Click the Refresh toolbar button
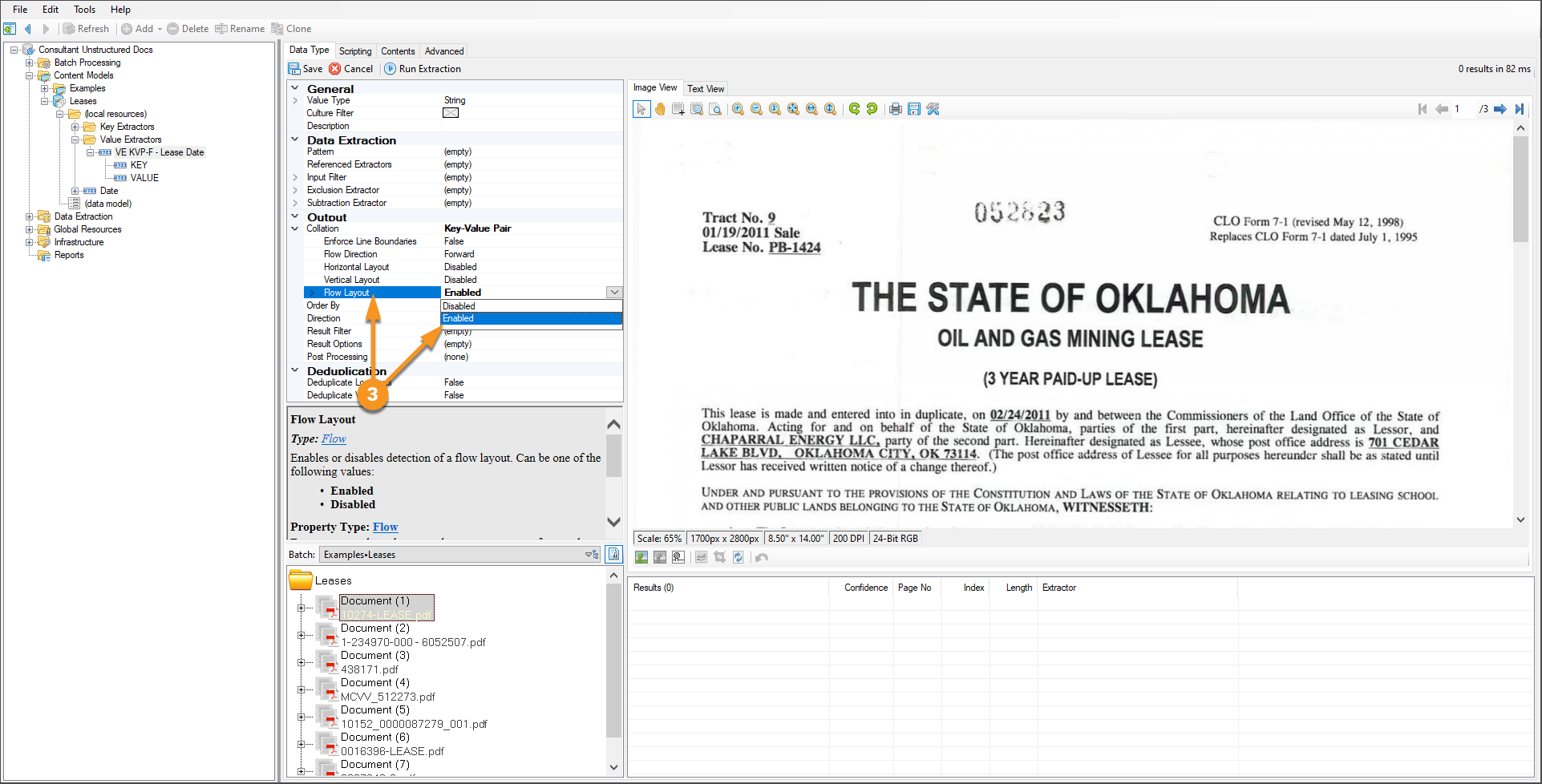 (86, 29)
